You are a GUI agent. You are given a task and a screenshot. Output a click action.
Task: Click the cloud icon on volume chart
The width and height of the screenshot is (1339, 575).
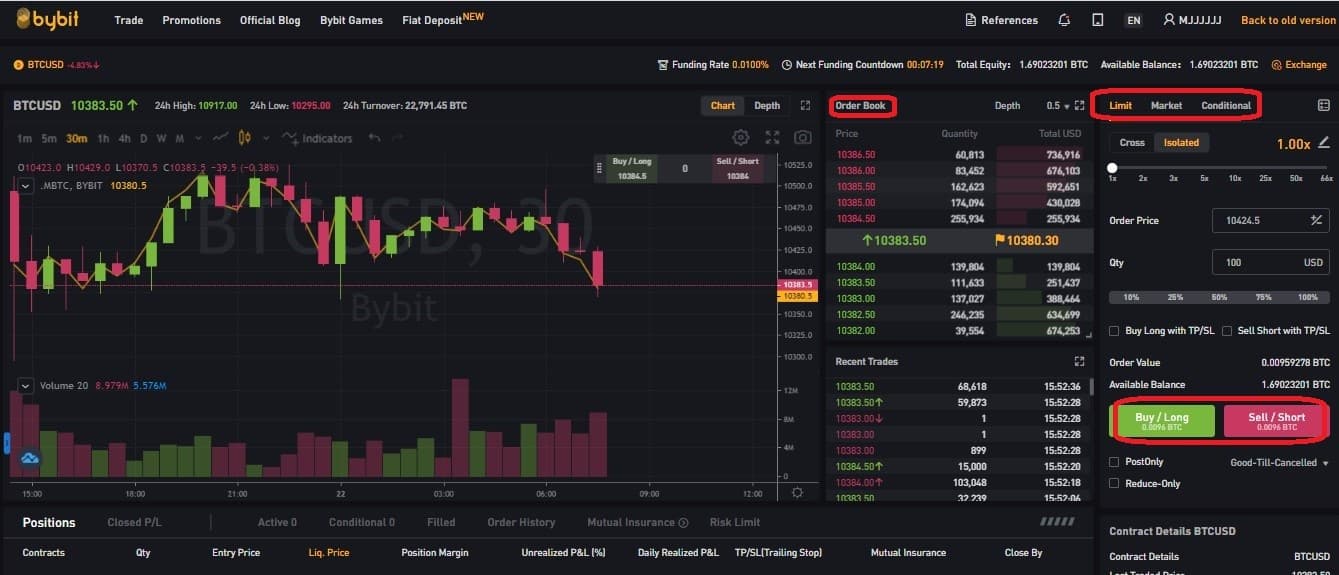point(30,458)
